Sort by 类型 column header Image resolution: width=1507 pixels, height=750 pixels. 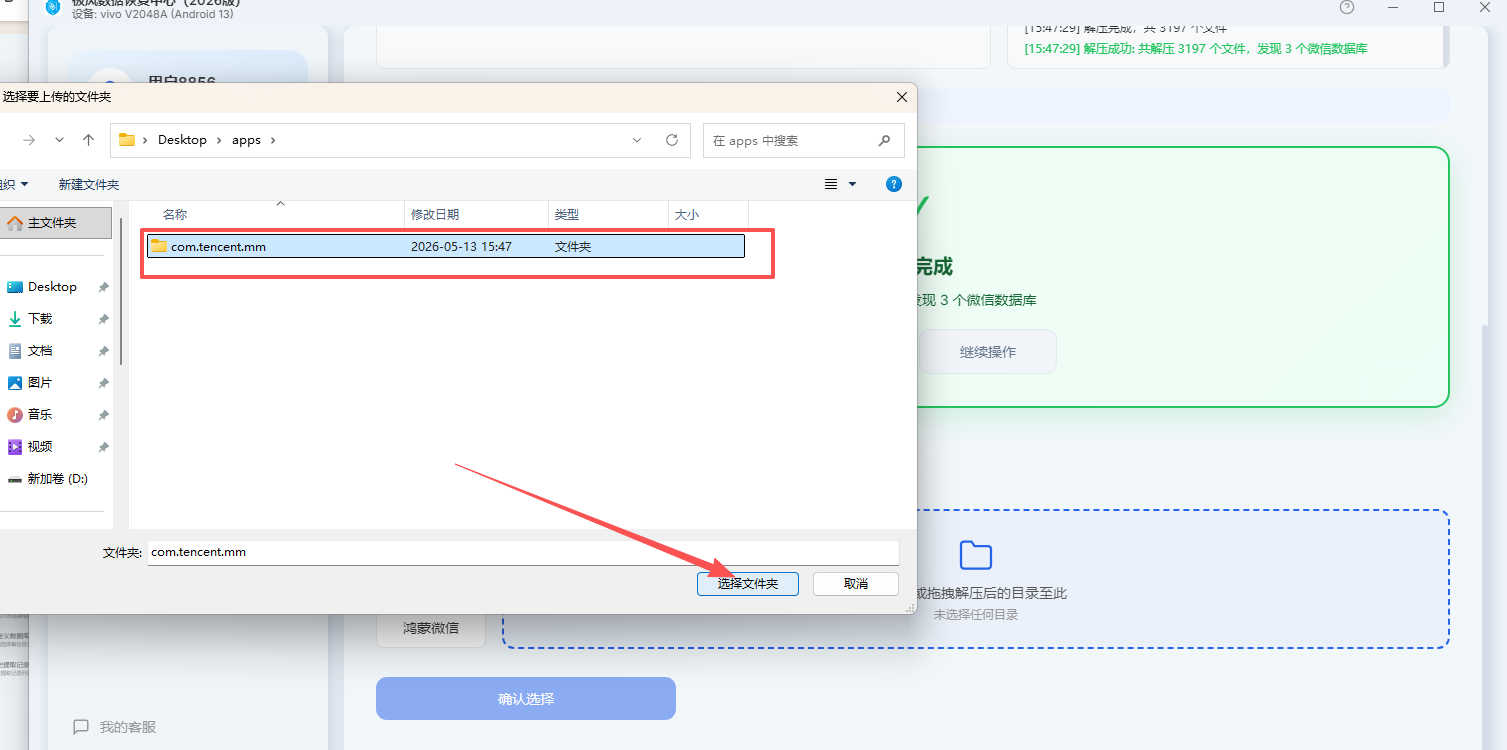[x=608, y=214]
